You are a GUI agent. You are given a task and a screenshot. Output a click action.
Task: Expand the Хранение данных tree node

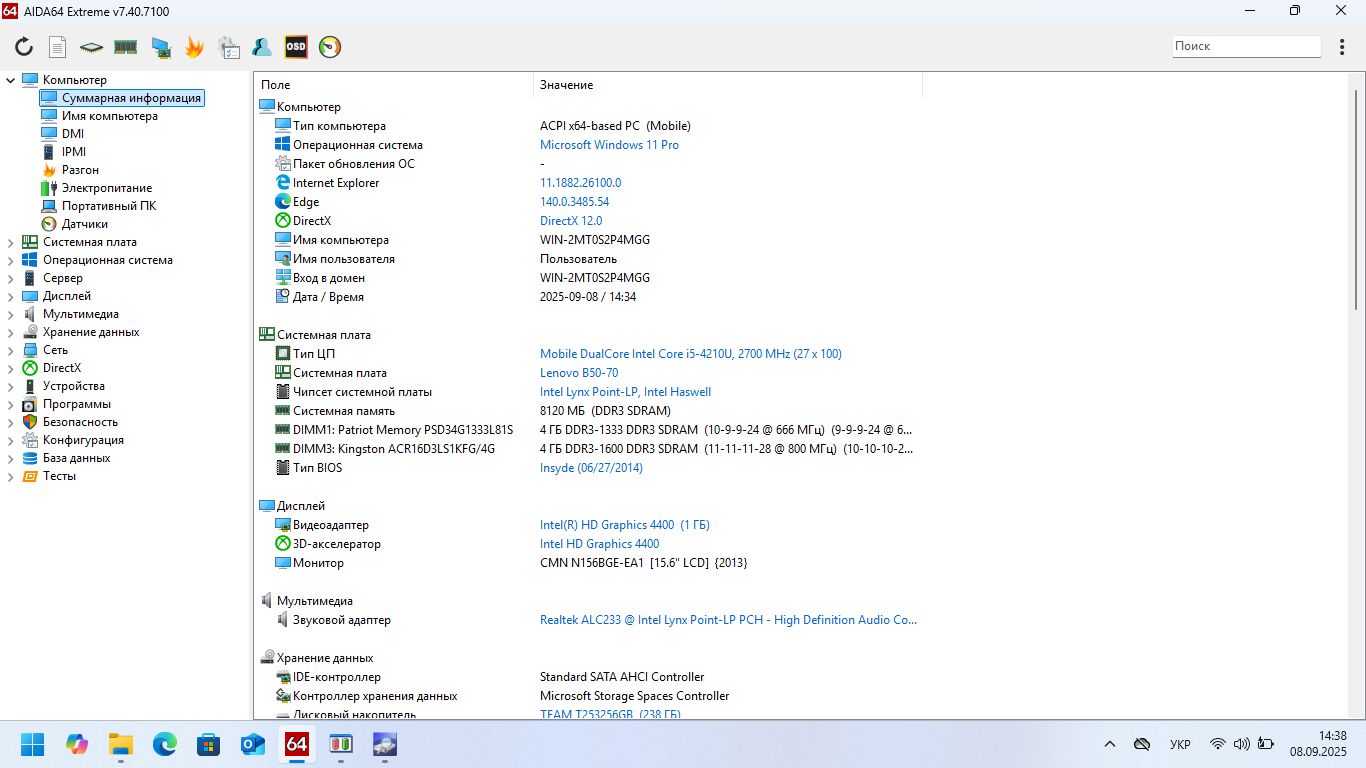(11, 332)
